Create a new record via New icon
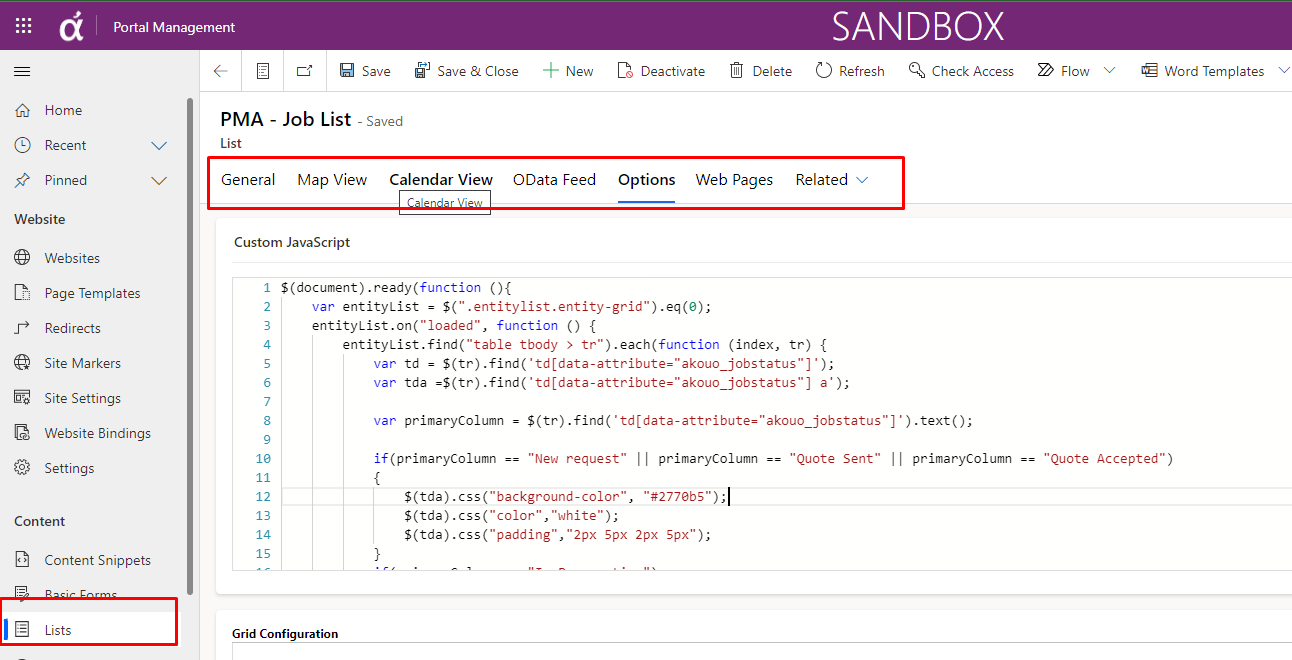This screenshot has width=1292, height=660. [567, 70]
